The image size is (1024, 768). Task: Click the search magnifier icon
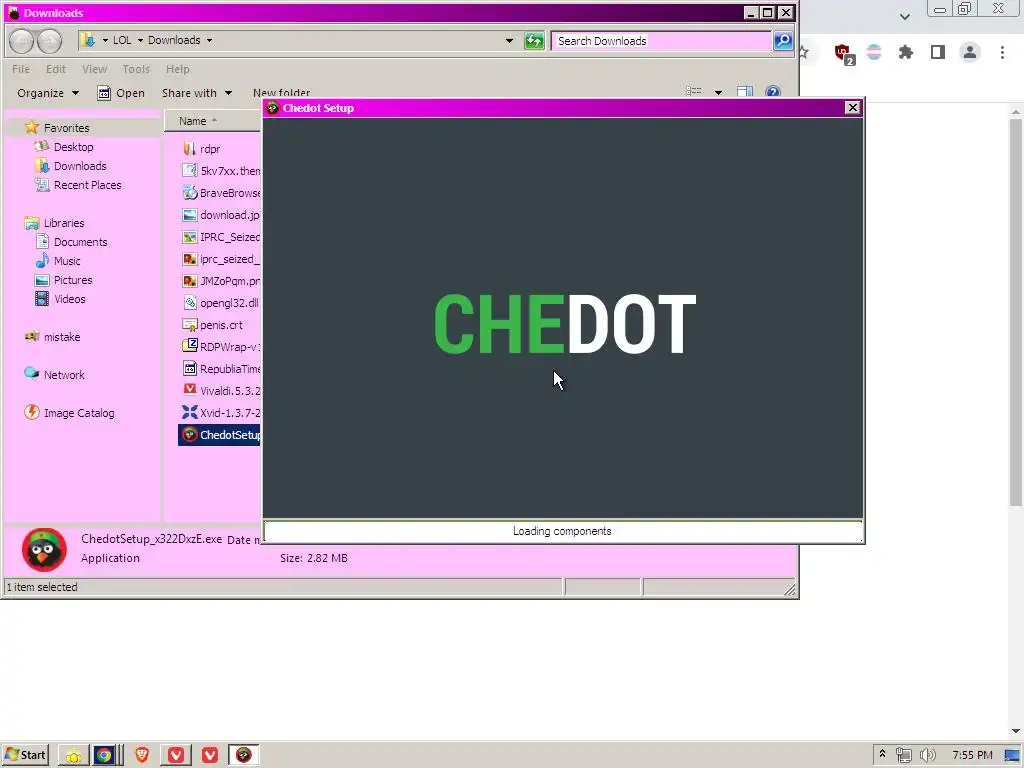(782, 41)
